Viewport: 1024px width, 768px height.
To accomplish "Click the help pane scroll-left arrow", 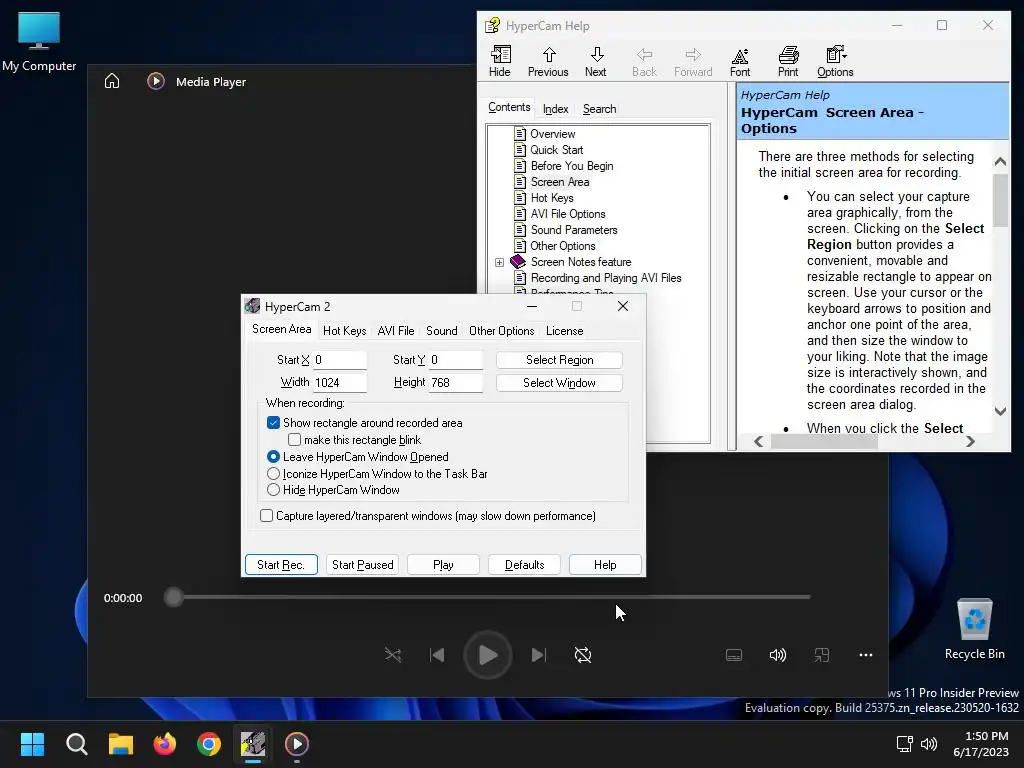I will (758, 441).
